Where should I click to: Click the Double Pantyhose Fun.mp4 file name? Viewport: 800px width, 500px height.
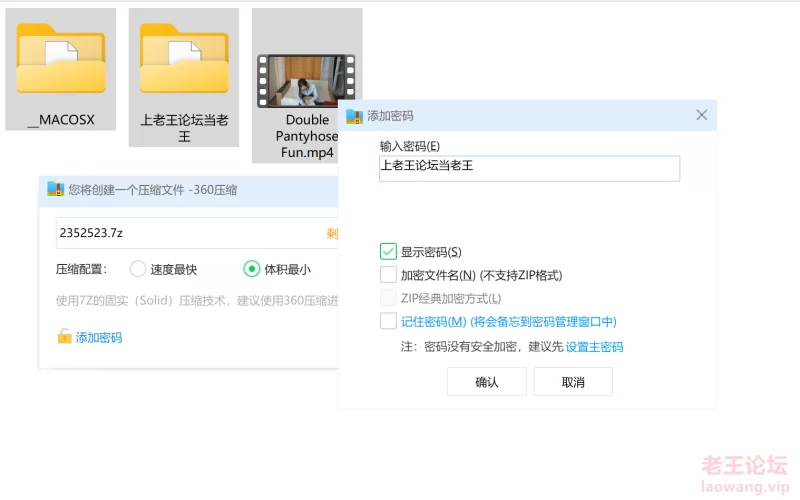307,136
